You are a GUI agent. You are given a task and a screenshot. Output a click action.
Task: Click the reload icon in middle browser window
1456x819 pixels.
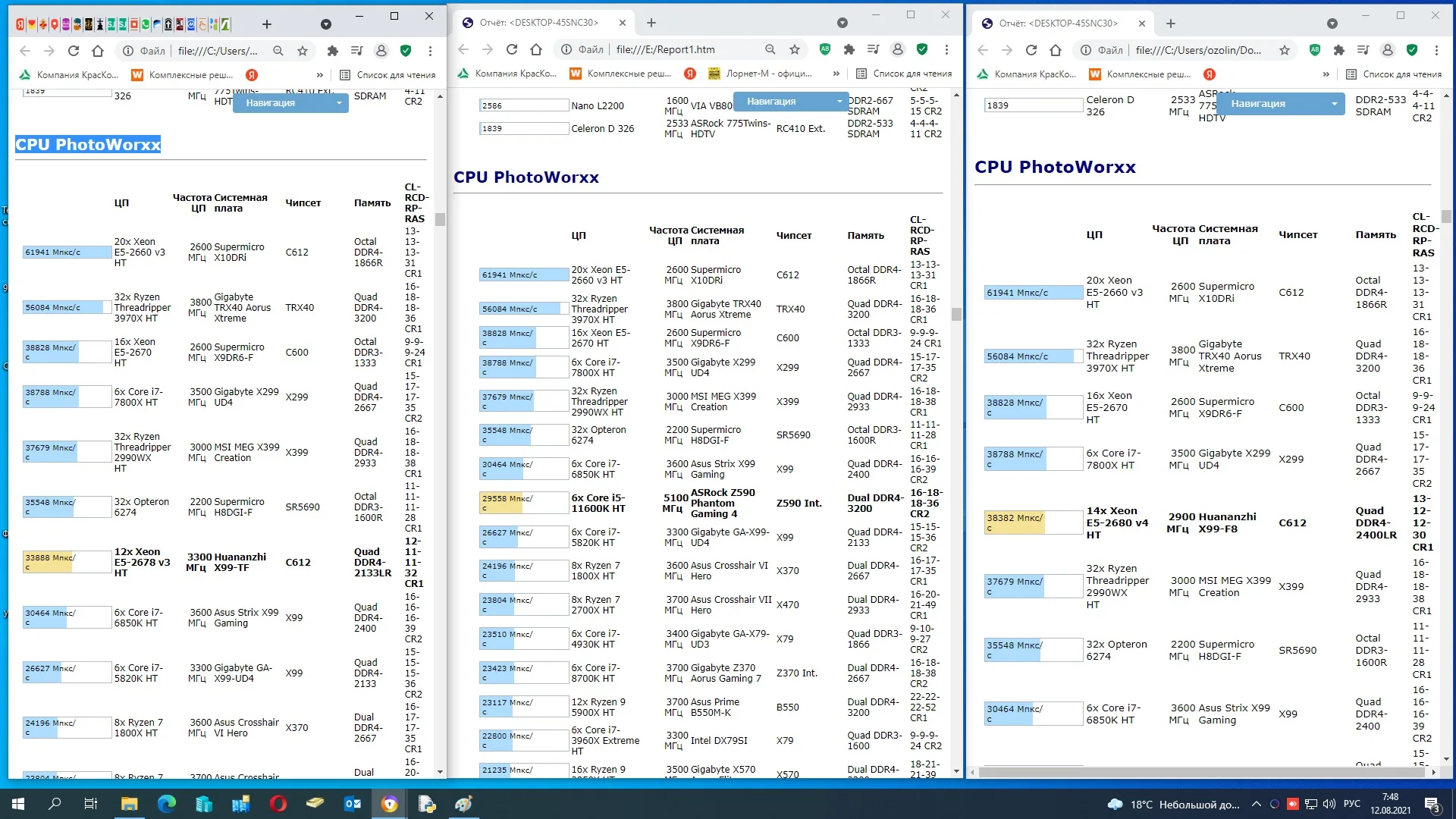point(512,50)
